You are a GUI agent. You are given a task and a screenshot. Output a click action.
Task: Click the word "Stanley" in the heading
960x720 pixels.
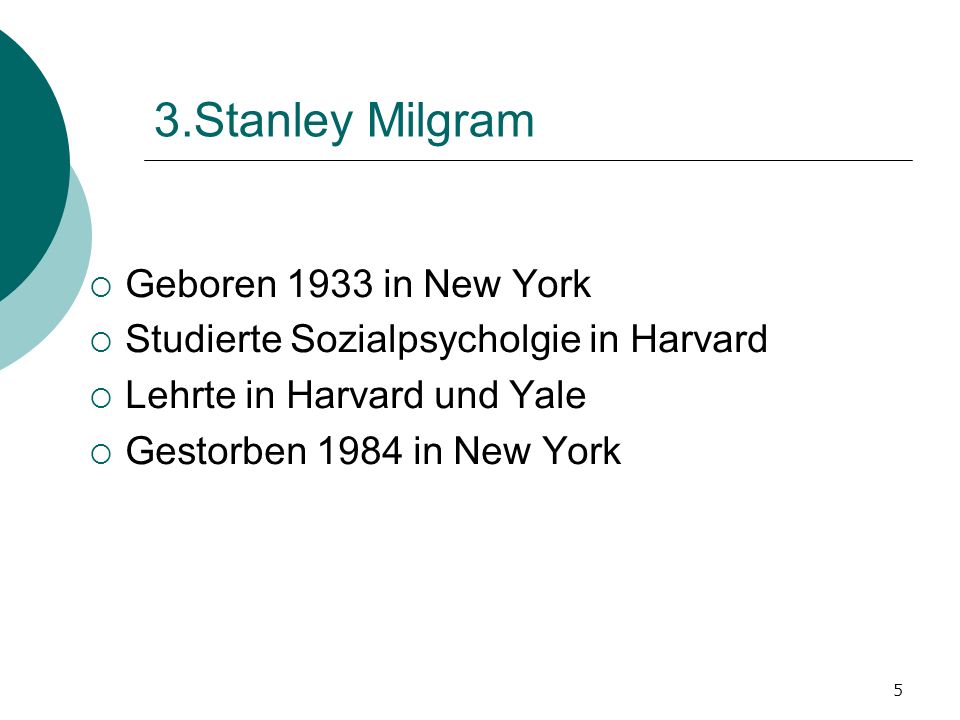274,121
